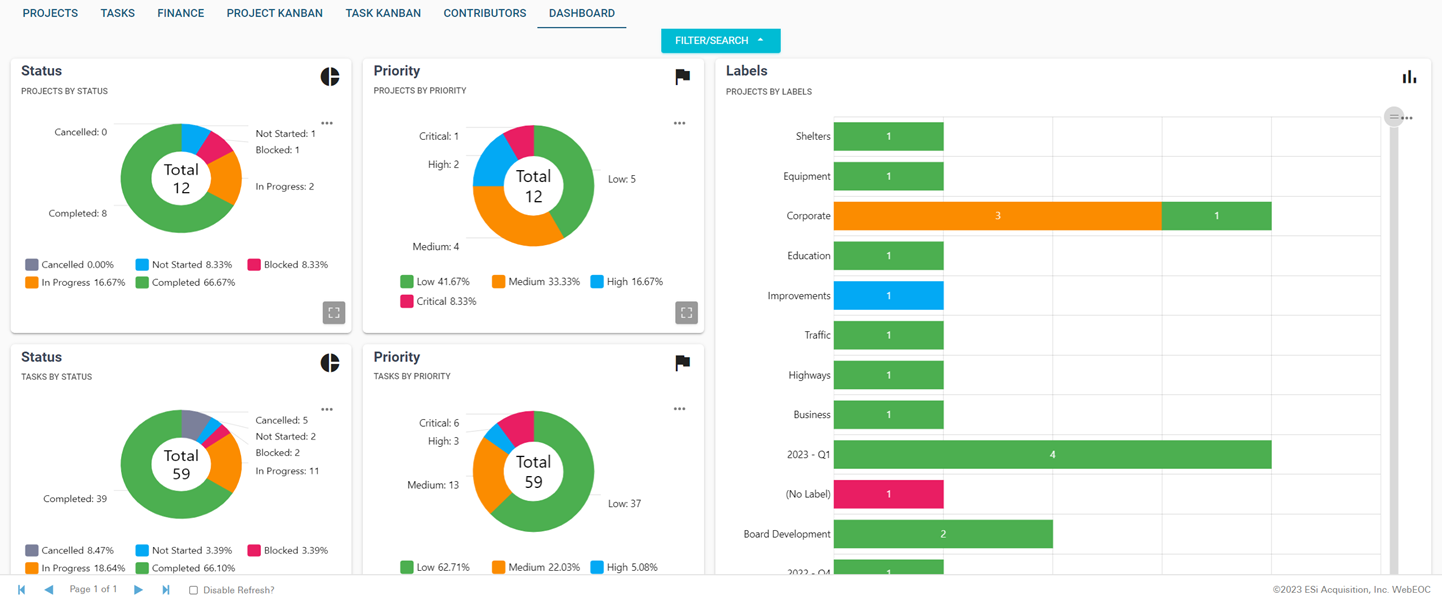Expand Projects Priority chart to fullscreen
Screen dimensions: 1442x604
[686, 312]
